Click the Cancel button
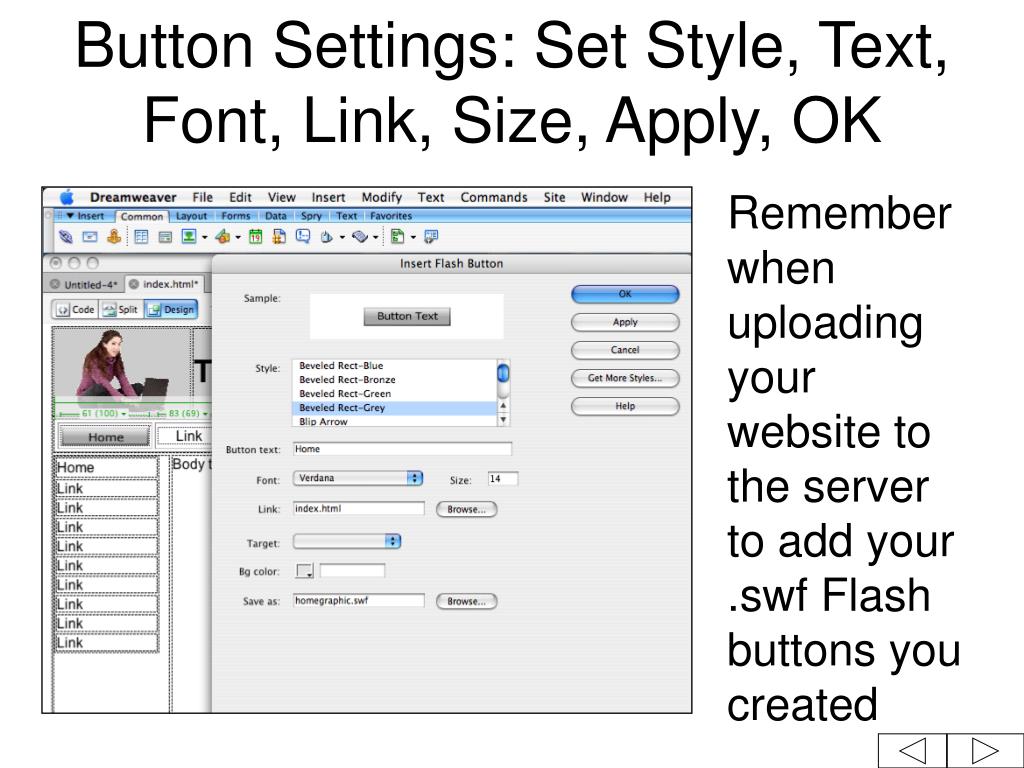The height and width of the screenshot is (768, 1024). pos(625,350)
